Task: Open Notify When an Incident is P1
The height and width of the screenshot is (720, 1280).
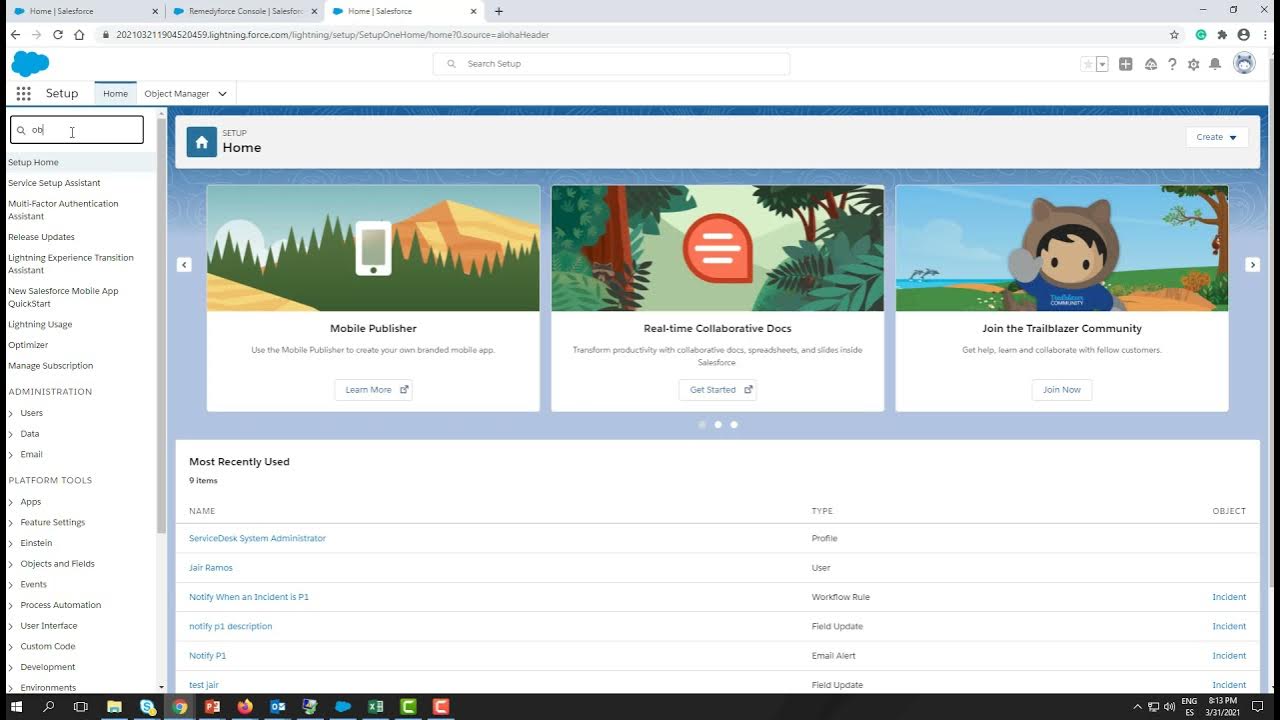Action: [x=249, y=597]
